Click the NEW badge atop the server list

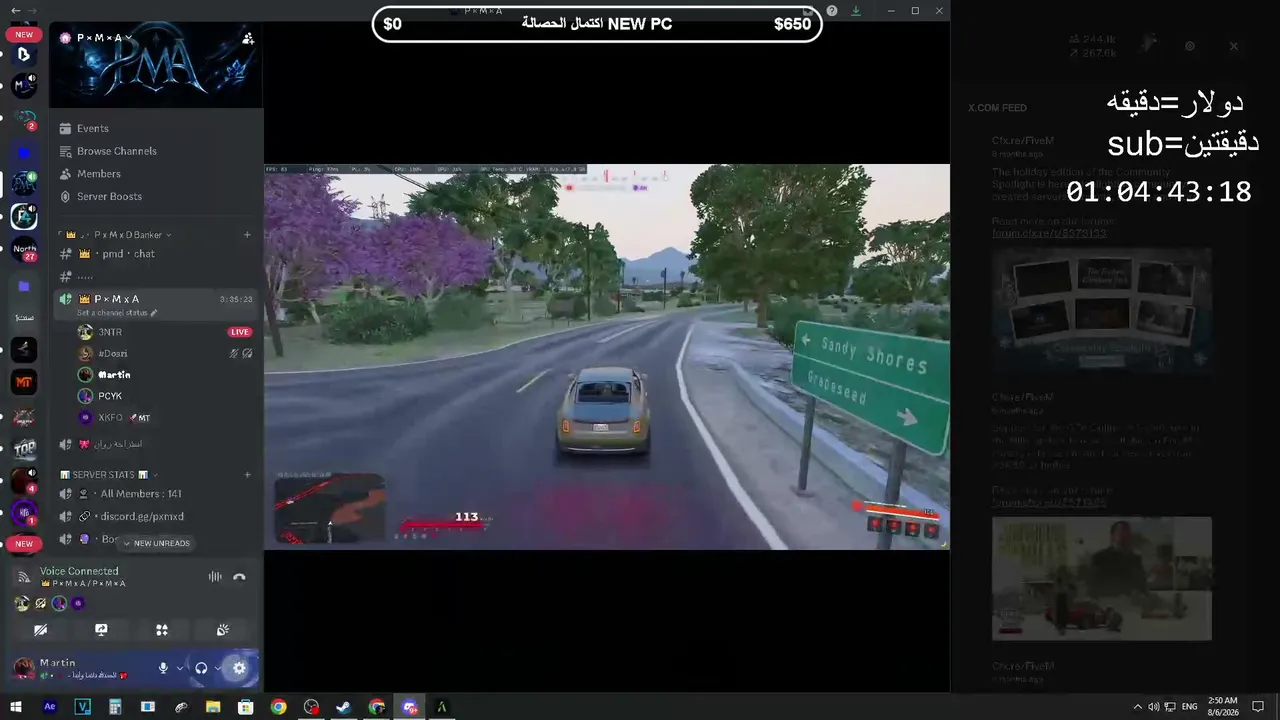pos(24,34)
